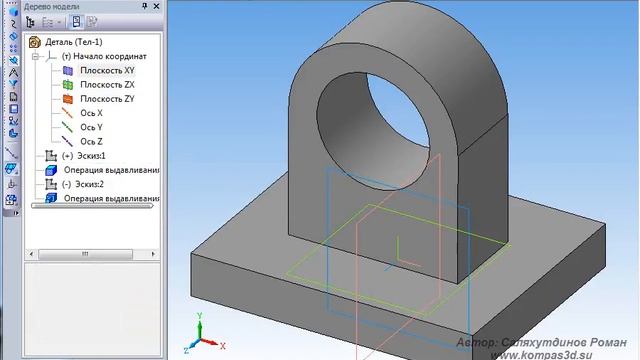This screenshot has height=360, width=640.
Task: Open the spatial curves toolbar icon
Action: 13,24
